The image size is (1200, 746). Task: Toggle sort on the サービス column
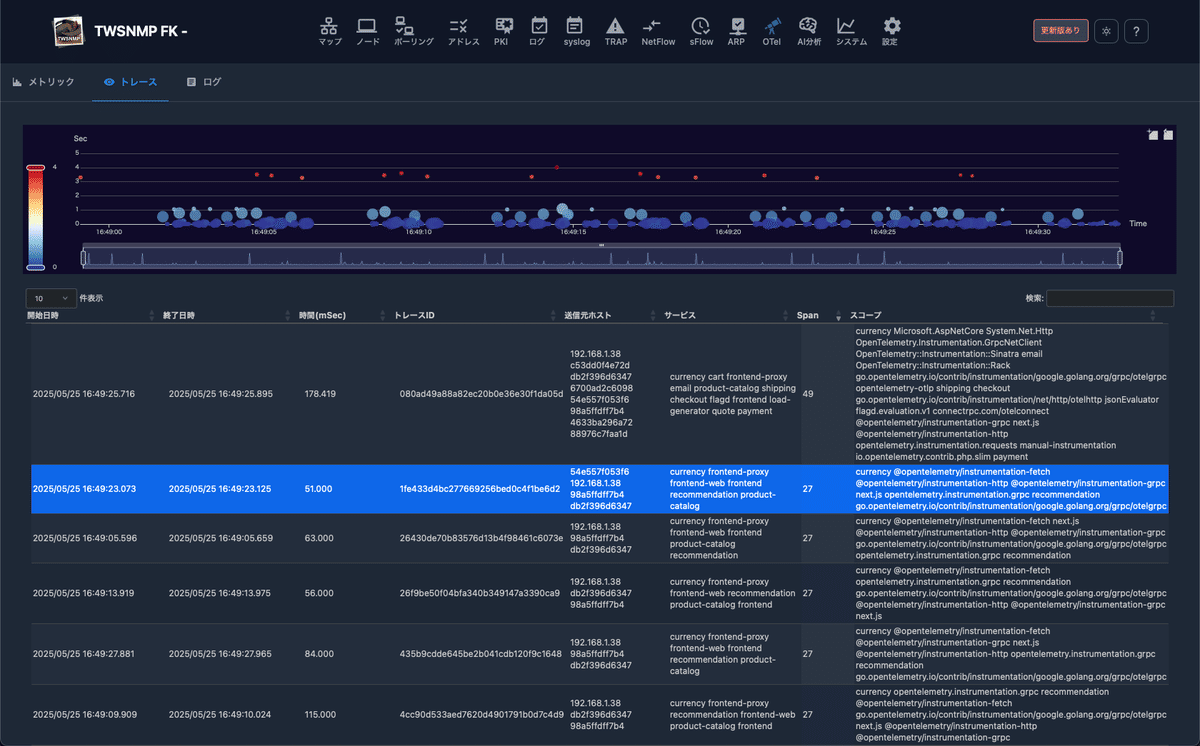tap(680, 315)
